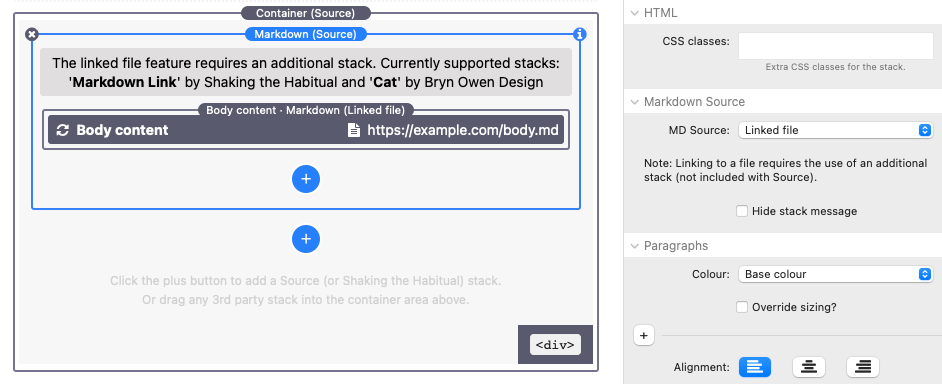Click the refresh icon beside Body content
Image resolution: width=942 pixels, height=384 pixels.
tap(62, 130)
